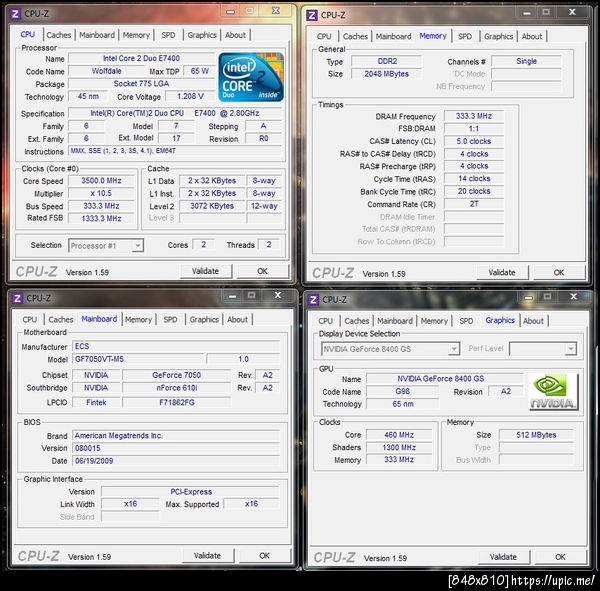Click Validate in the CPU window

coord(205,271)
